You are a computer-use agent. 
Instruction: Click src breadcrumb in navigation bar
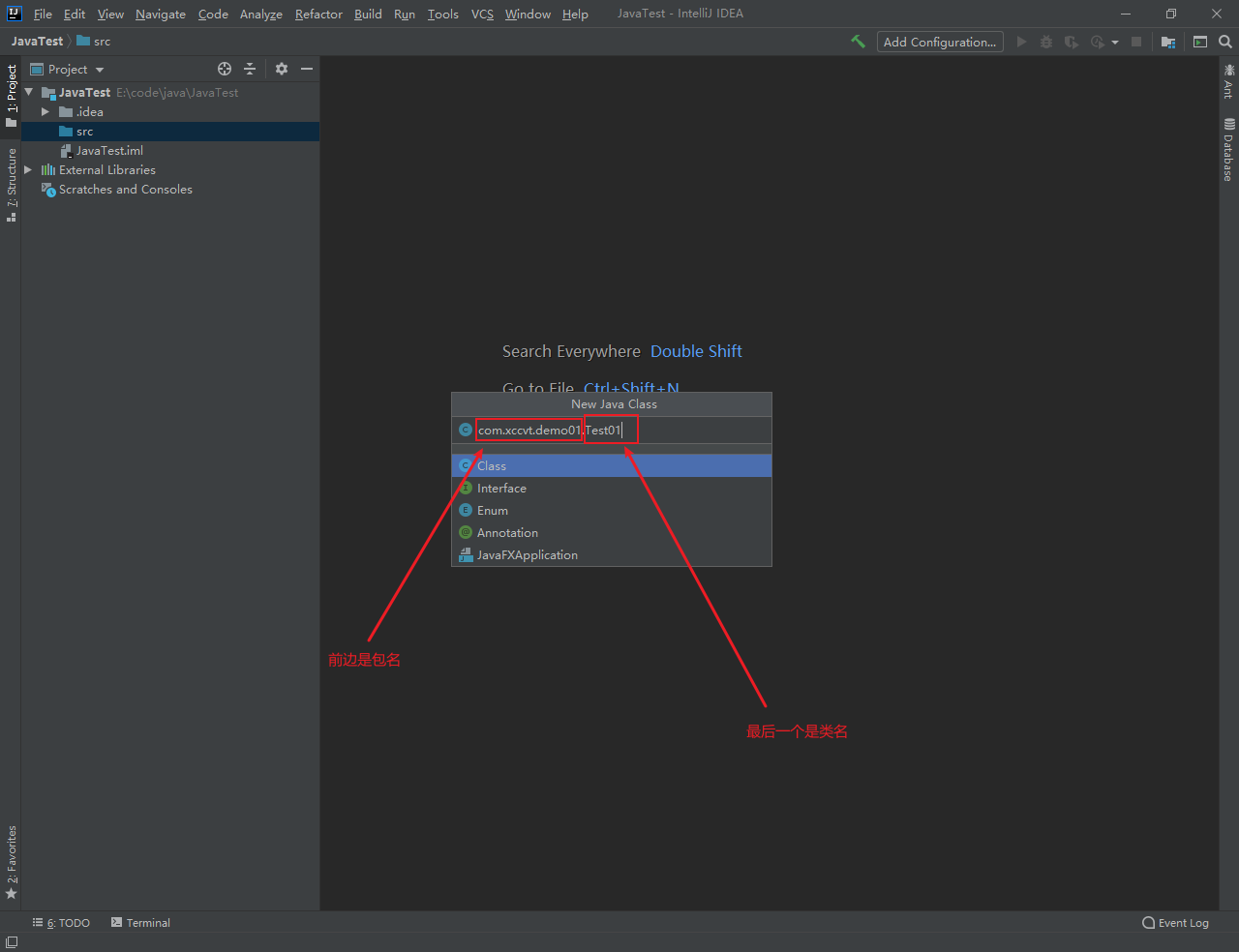pos(94,41)
